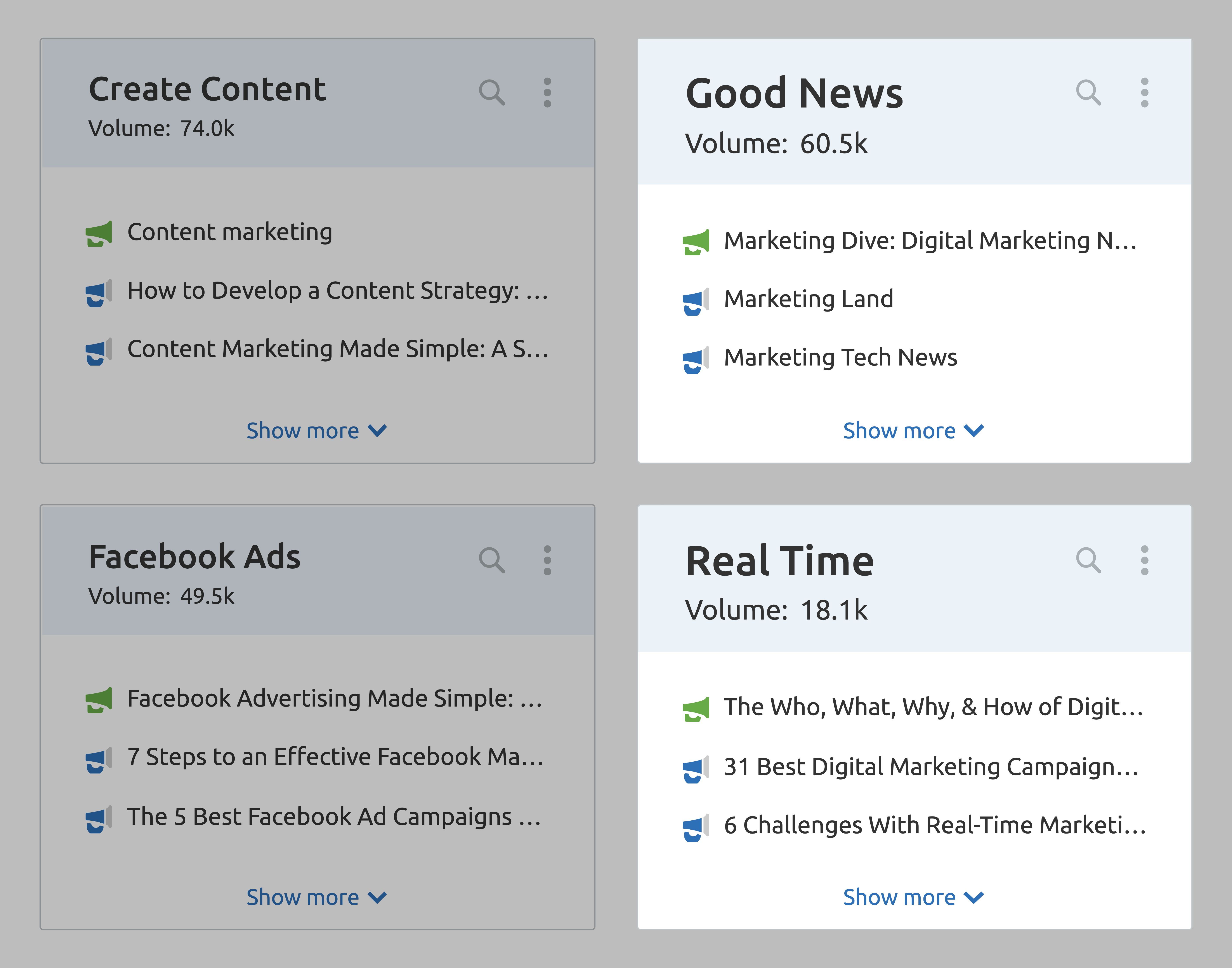Open 7 Steps to an Effective Facebook item
The height and width of the screenshot is (968, 1232).
coord(335,757)
